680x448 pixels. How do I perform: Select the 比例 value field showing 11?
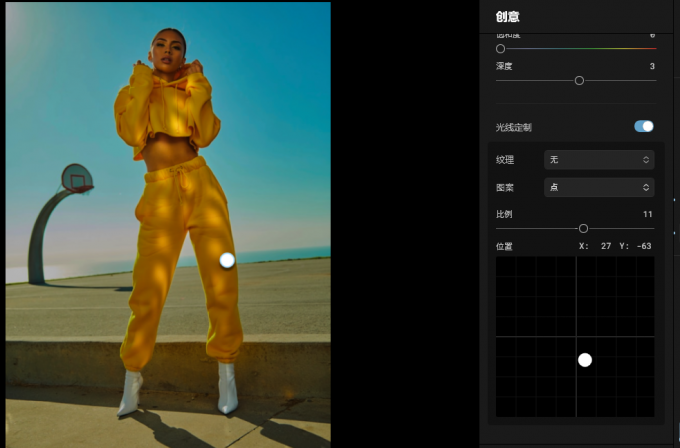tap(647, 214)
